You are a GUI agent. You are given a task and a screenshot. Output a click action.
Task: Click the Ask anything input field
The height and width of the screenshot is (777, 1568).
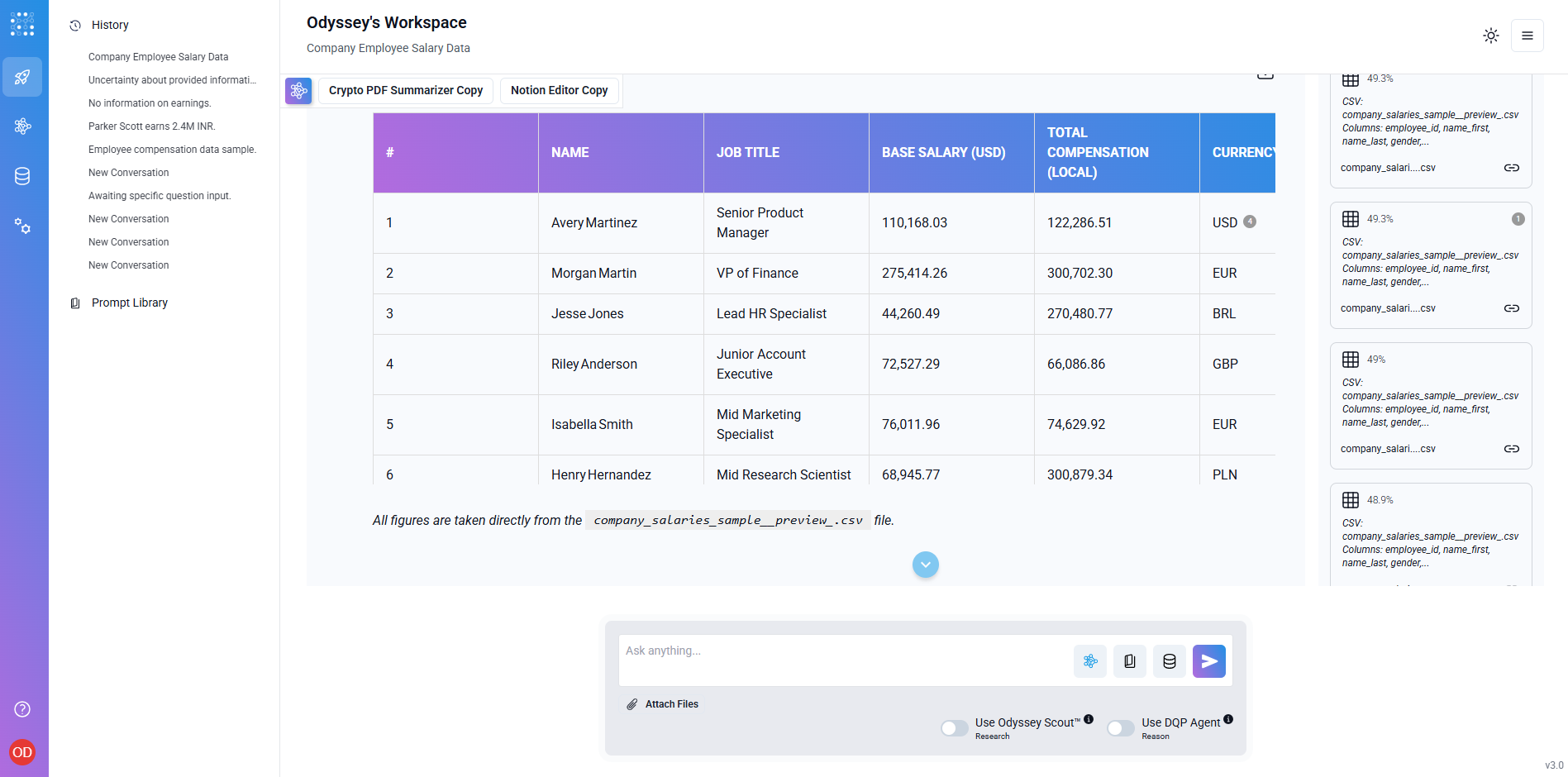[843, 660]
